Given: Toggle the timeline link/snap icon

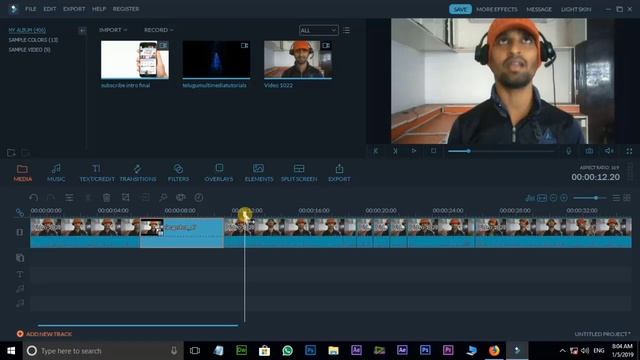Looking at the screenshot, I should (20, 212).
